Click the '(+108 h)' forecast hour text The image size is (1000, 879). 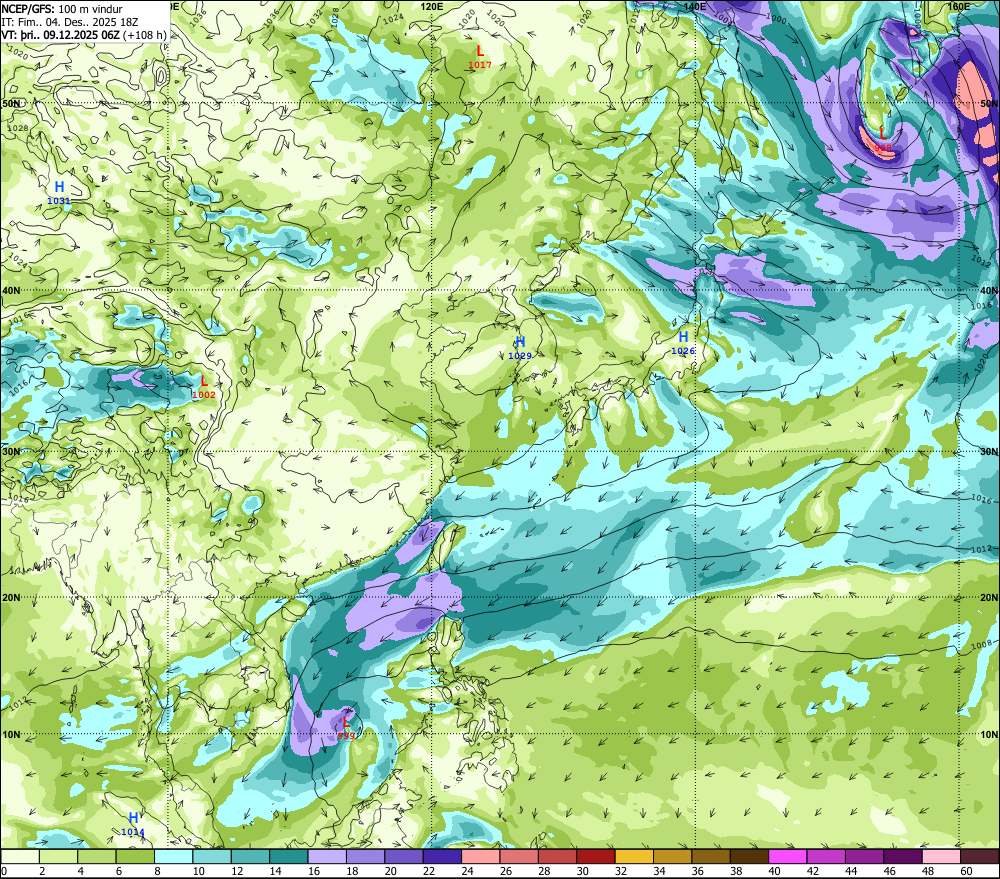pos(144,34)
